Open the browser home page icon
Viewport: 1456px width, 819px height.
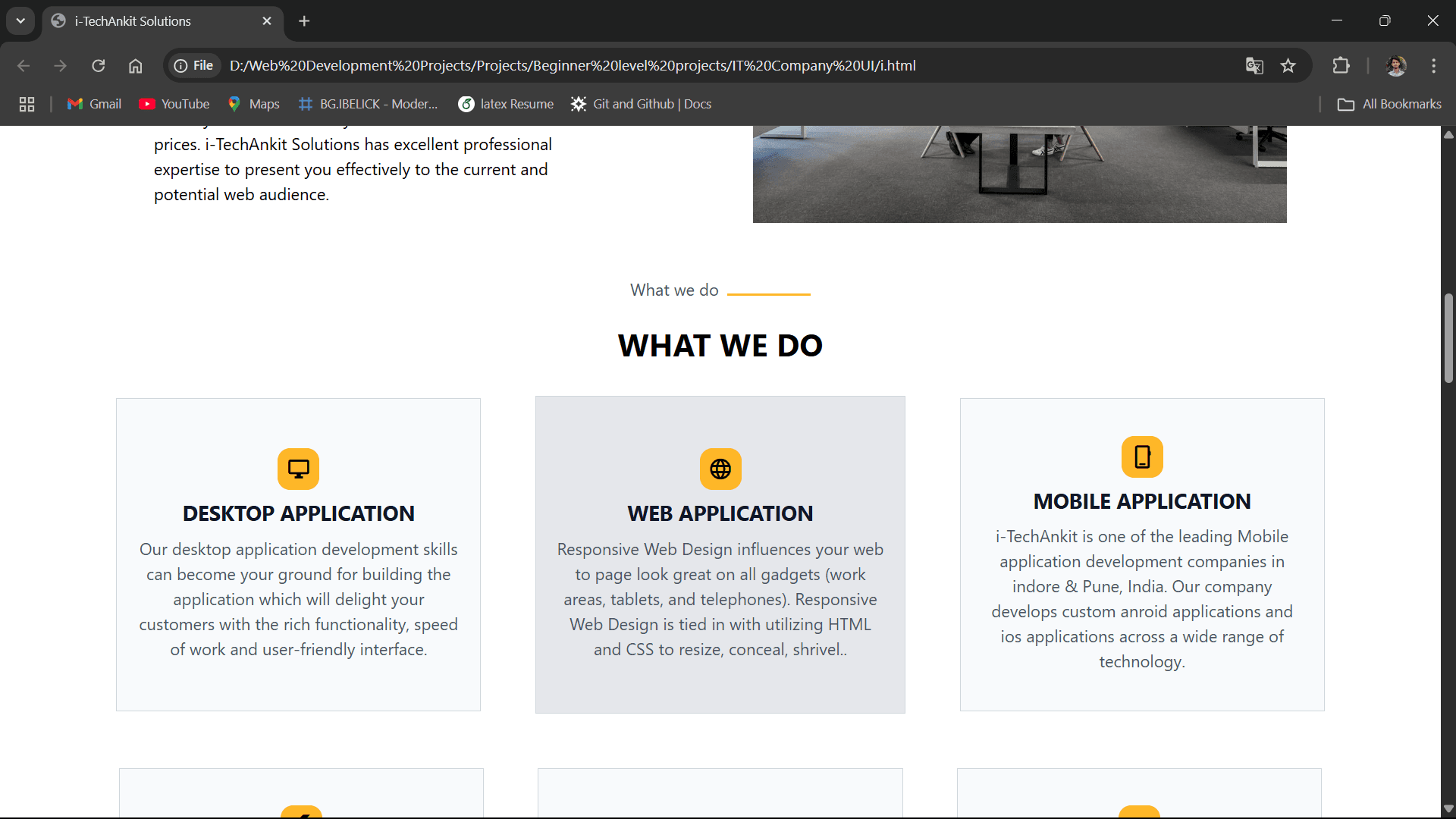pyautogui.click(x=136, y=66)
